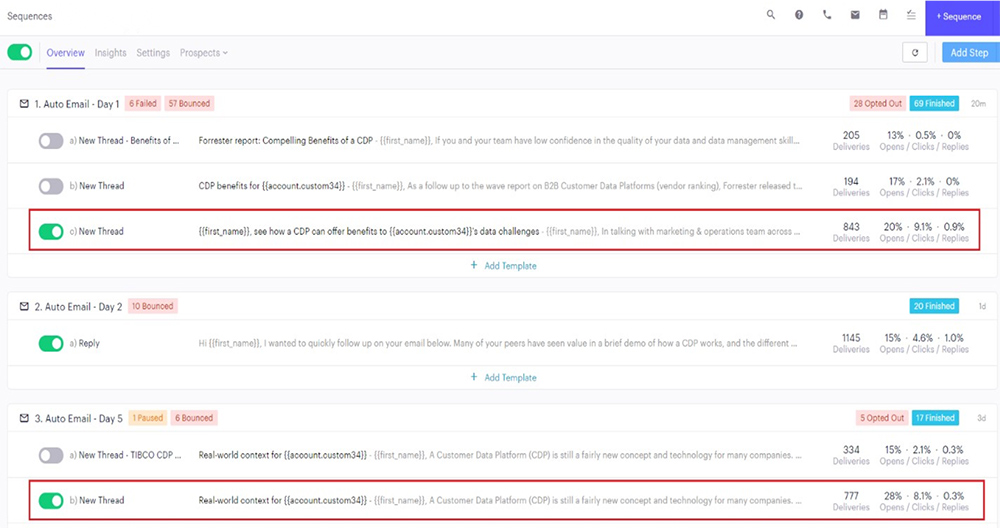Click the 205 Deliveries stat

click(851, 141)
